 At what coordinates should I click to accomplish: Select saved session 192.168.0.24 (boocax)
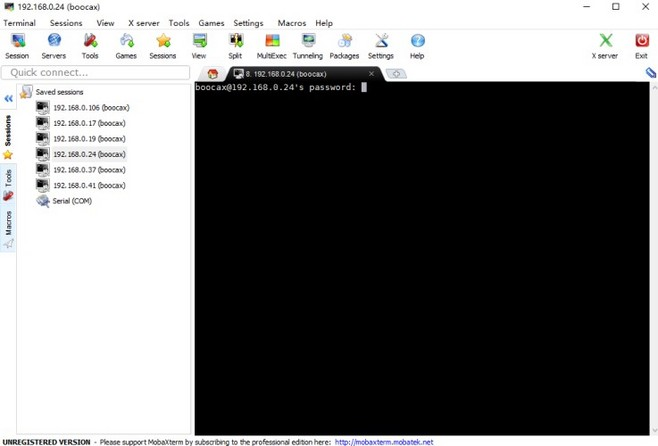(89, 154)
